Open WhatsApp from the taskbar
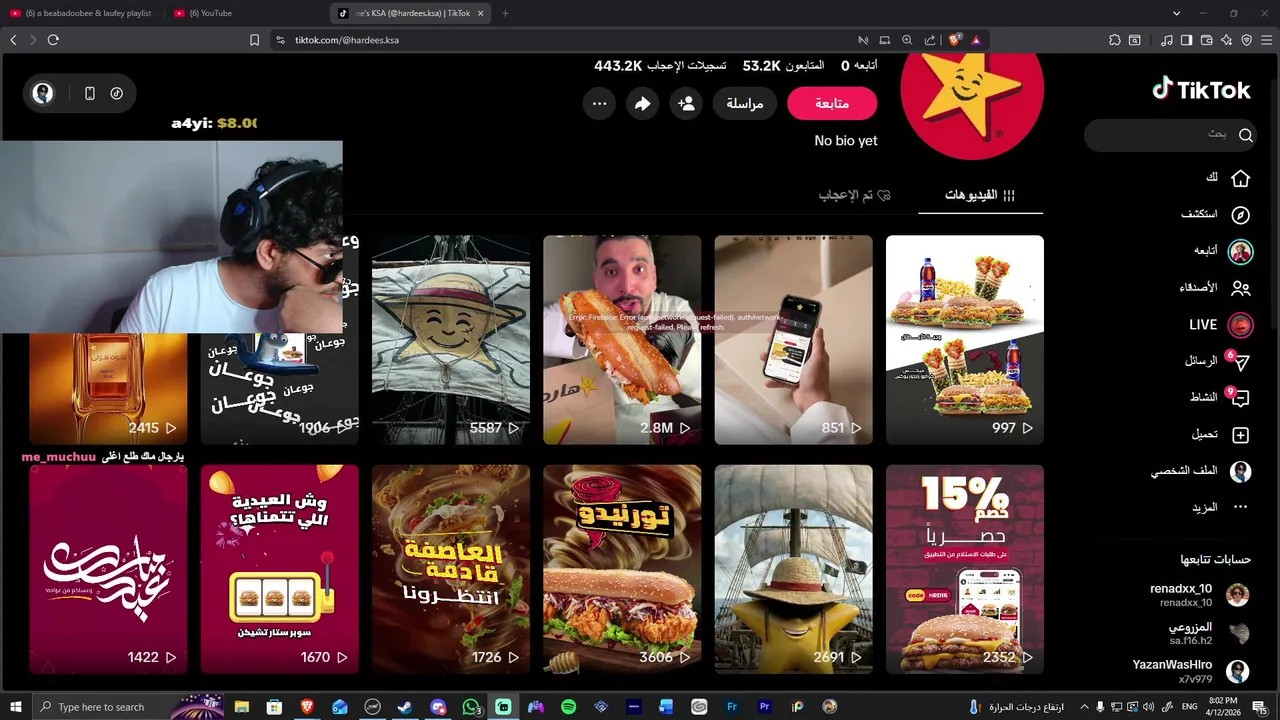 coord(471,707)
